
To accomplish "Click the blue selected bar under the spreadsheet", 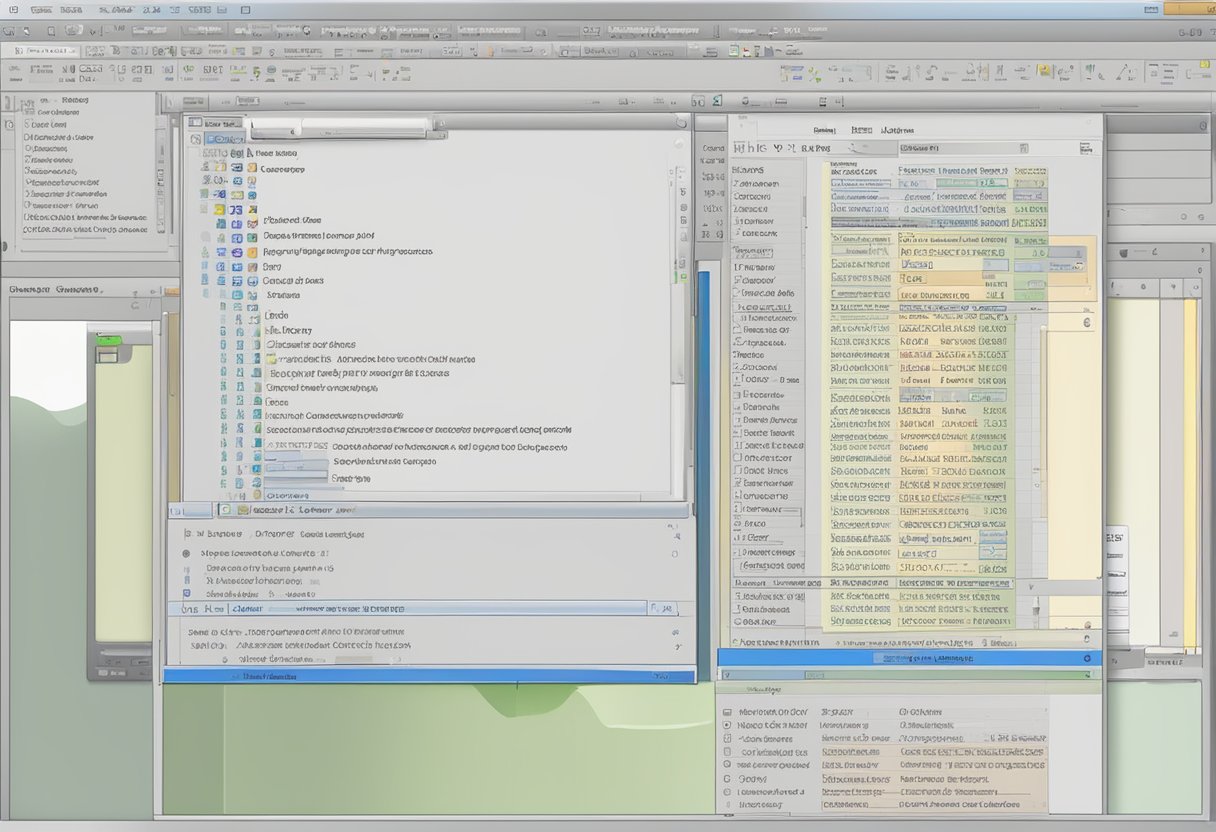I will point(908,658).
